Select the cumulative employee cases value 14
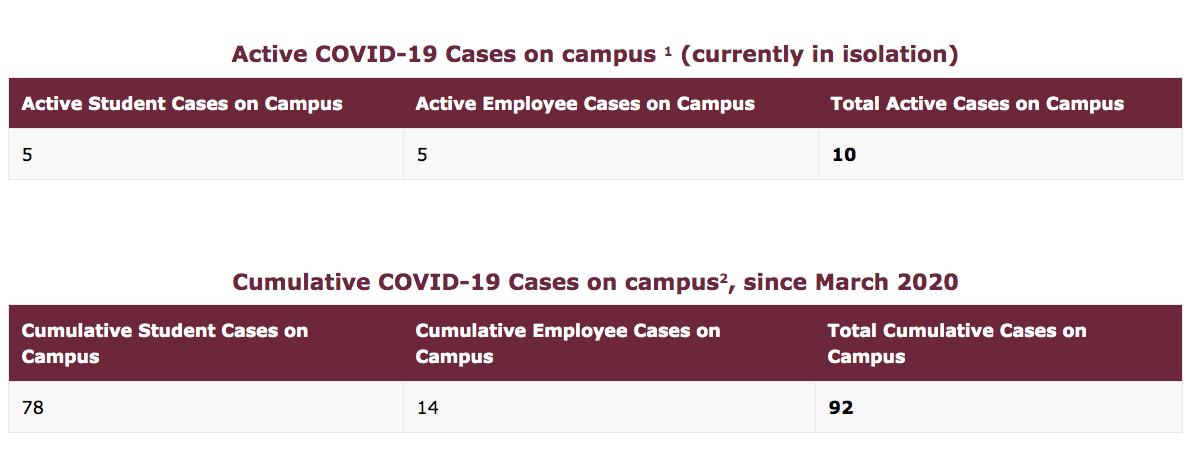The width and height of the screenshot is (1196, 456). point(428,407)
